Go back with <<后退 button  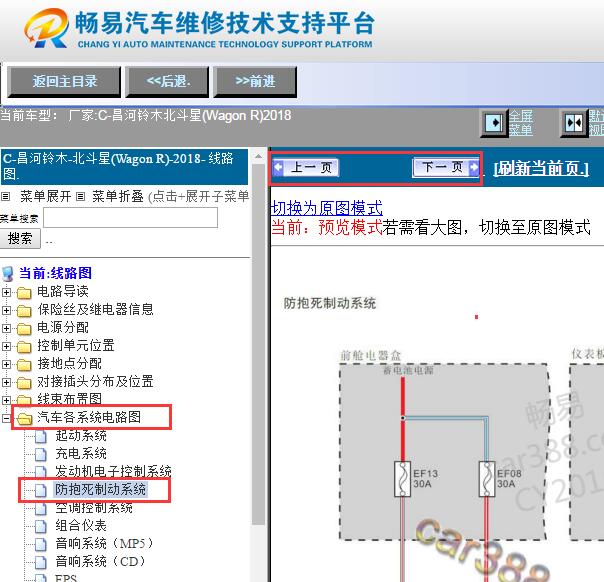[168, 81]
